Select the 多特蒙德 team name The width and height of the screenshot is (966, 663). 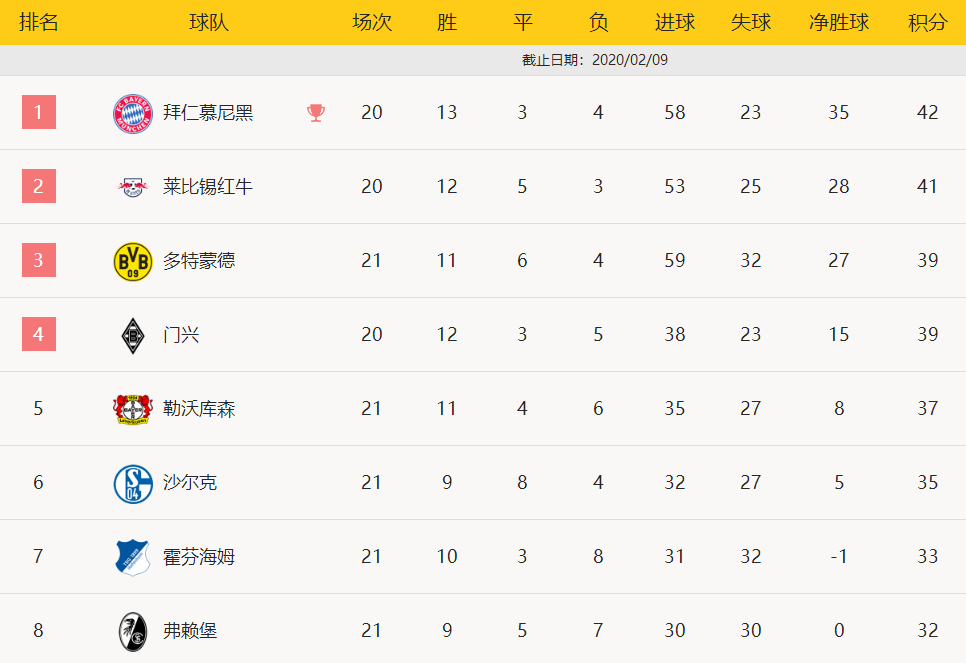[x=198, y=261]
